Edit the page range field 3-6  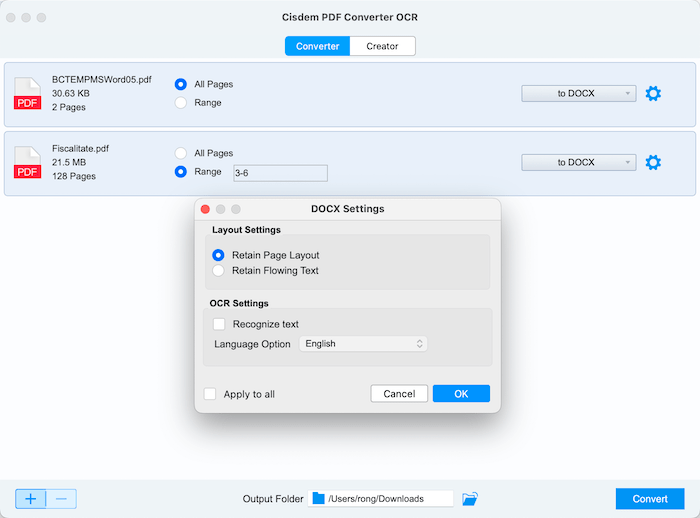coord(280,173)
